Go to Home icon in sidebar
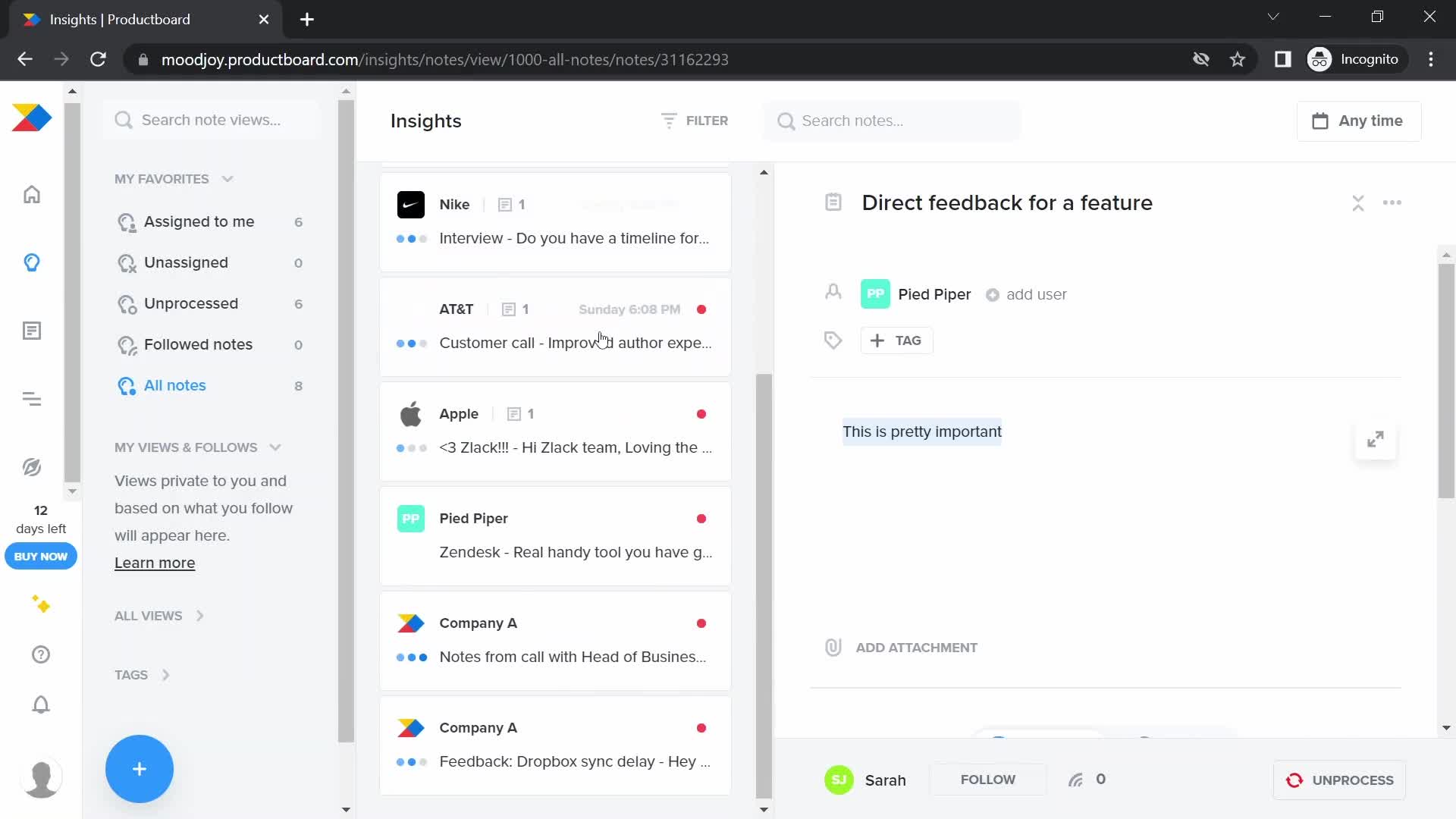Screen dimensions: 1456x819 32,194
